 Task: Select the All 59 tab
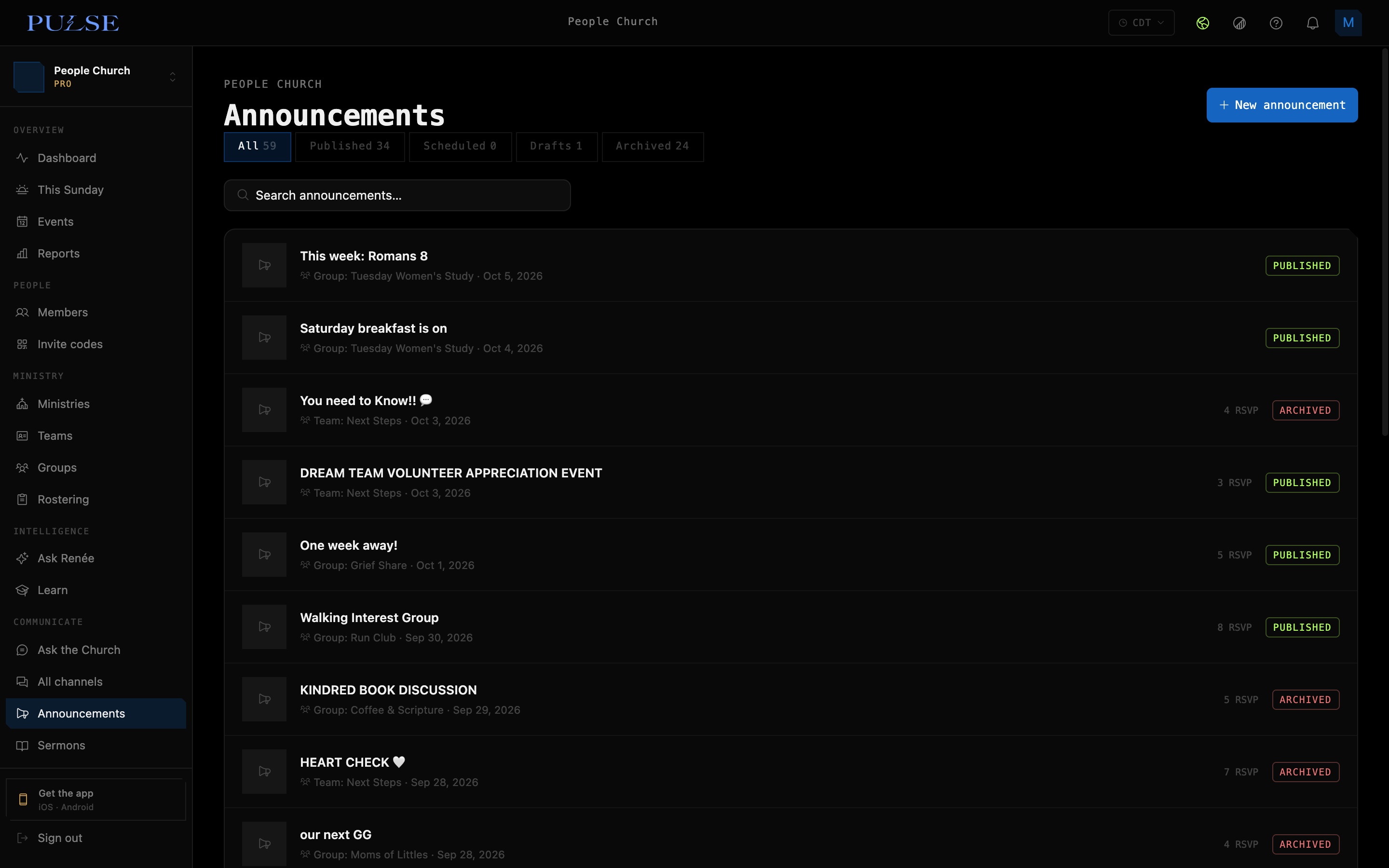click(x=257, y=147)
